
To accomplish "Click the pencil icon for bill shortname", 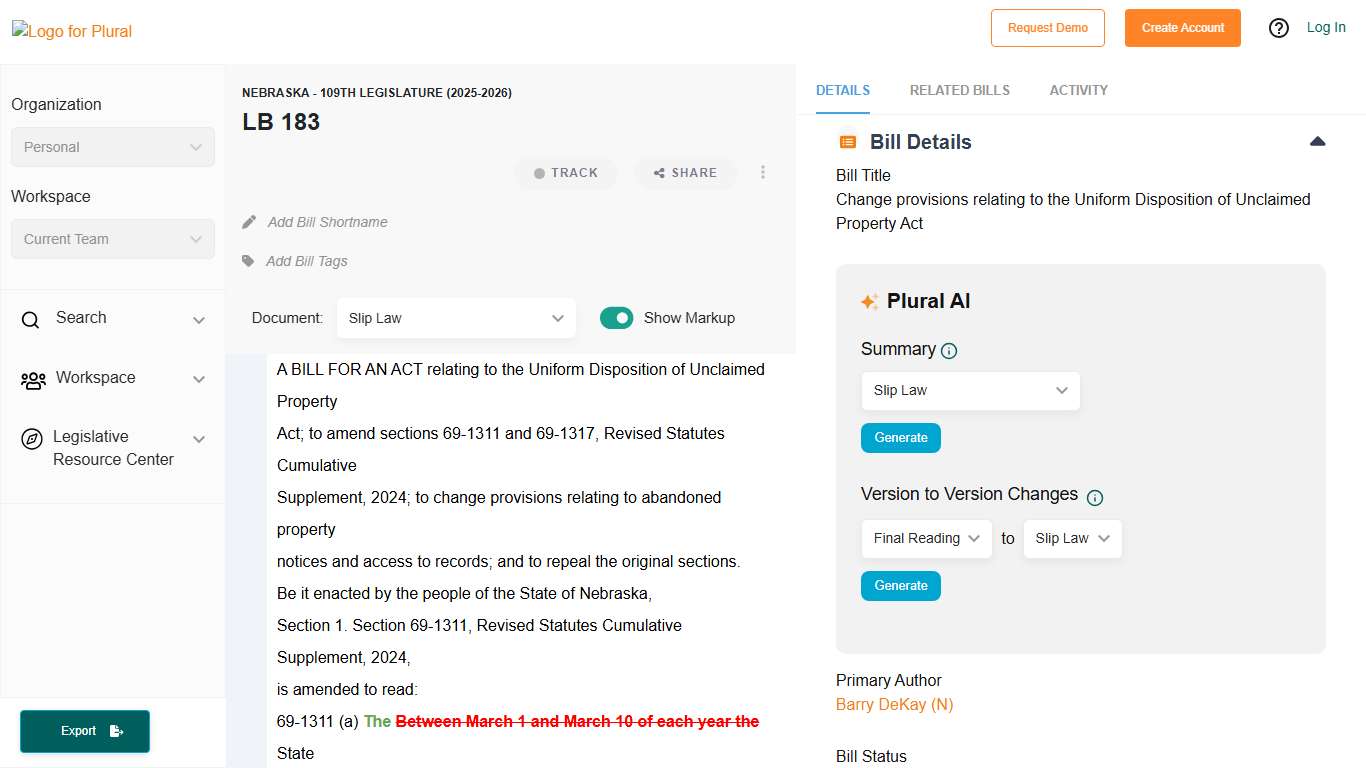I will click(x=249, y=222).
